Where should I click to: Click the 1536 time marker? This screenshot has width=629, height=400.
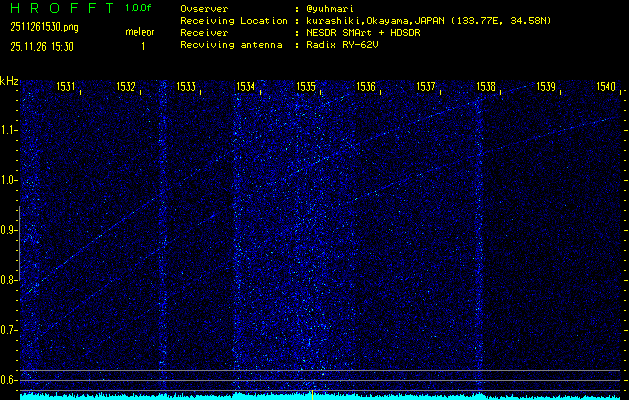366,87
